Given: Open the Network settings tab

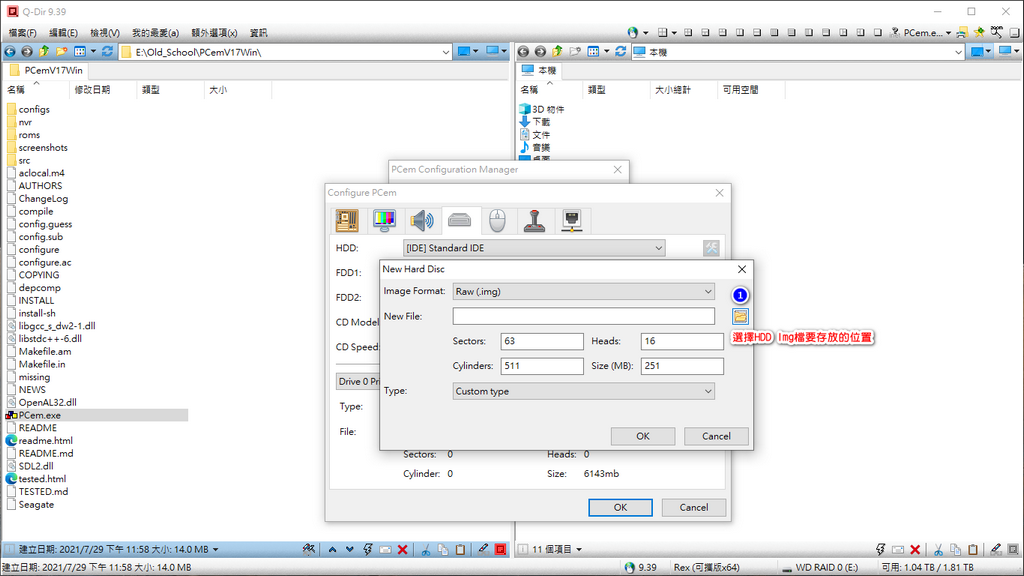Looking at the screenshot, I should click(x=572, y=221).
